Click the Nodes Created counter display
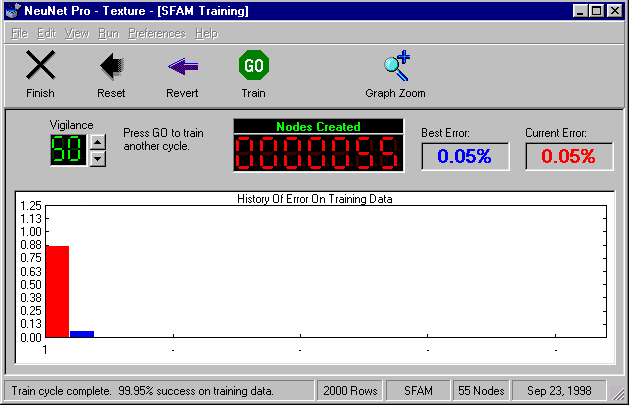 [318, 154]
